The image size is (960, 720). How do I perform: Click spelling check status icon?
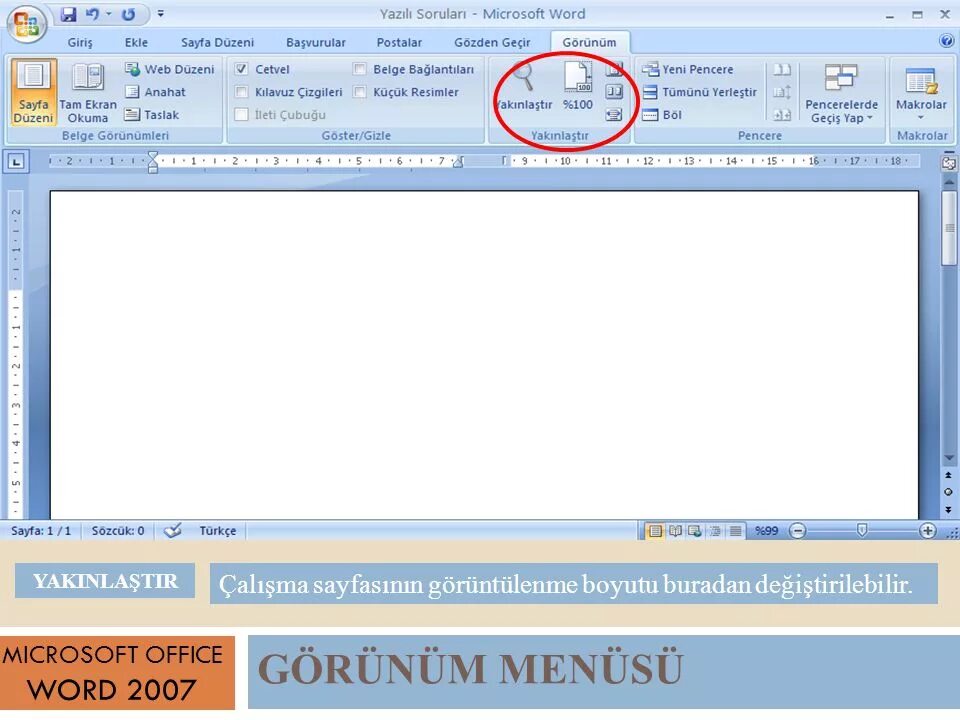[x=173, y=530]
